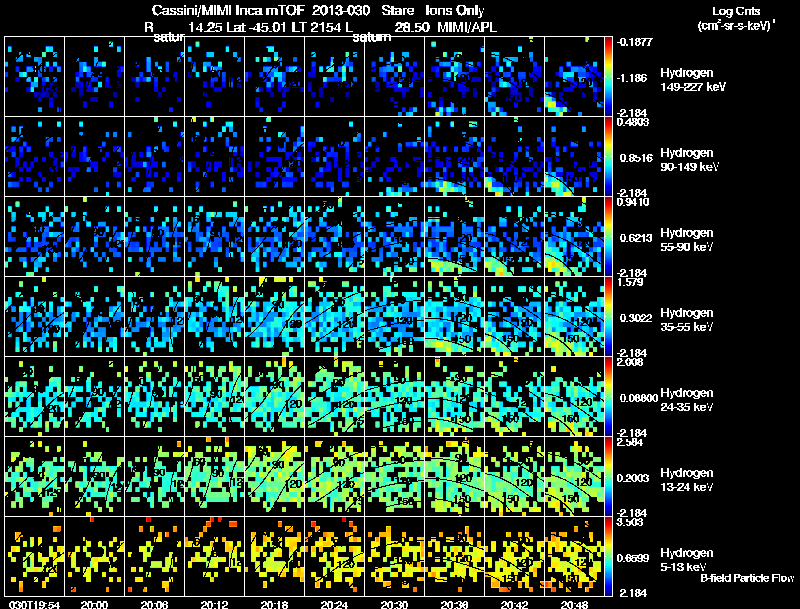Screen dimensions: 800x609
Task: Click the 0.2003 color scale value
Action: point(633,478)
